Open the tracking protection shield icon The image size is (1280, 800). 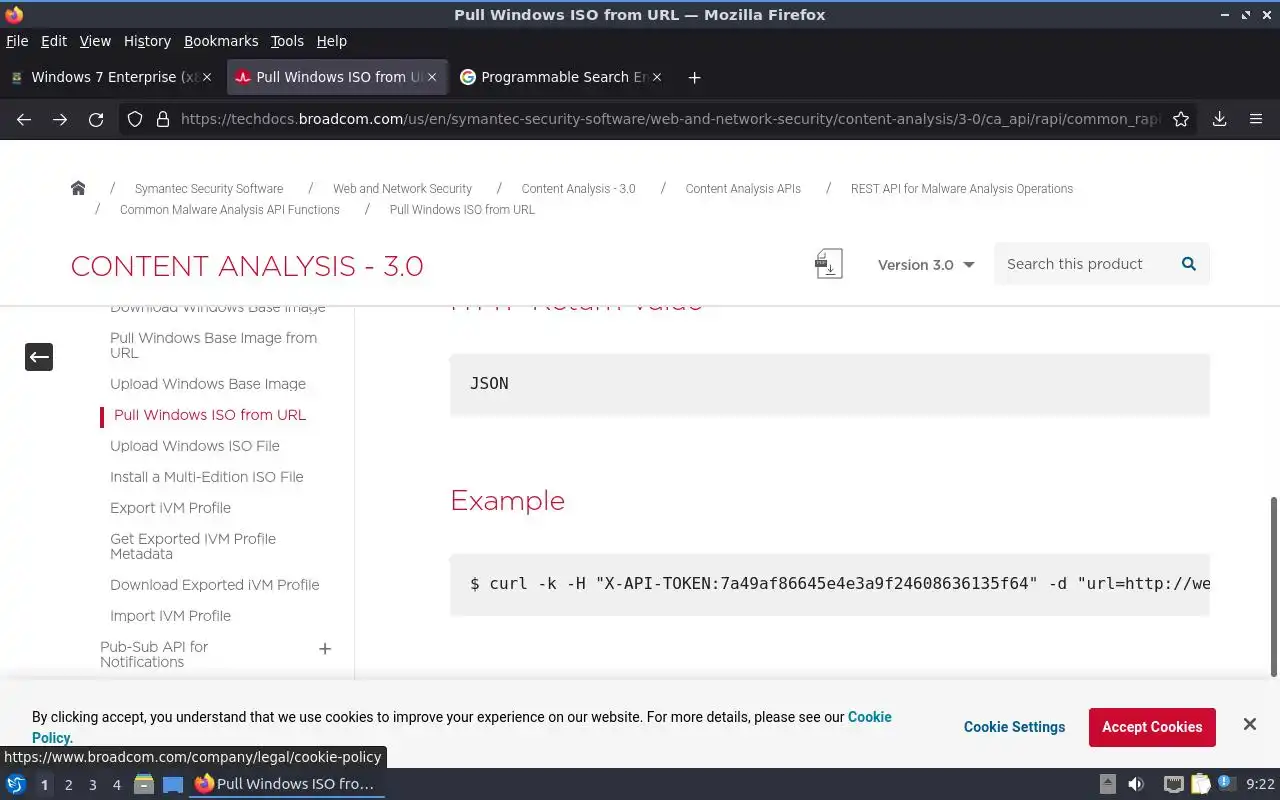click(x=135, y=119)
